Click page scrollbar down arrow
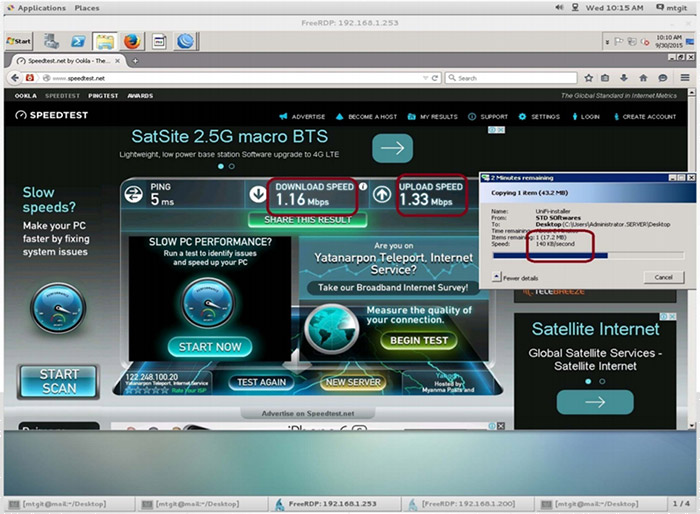This screenshot has height=514, width=700. [692, 426]
